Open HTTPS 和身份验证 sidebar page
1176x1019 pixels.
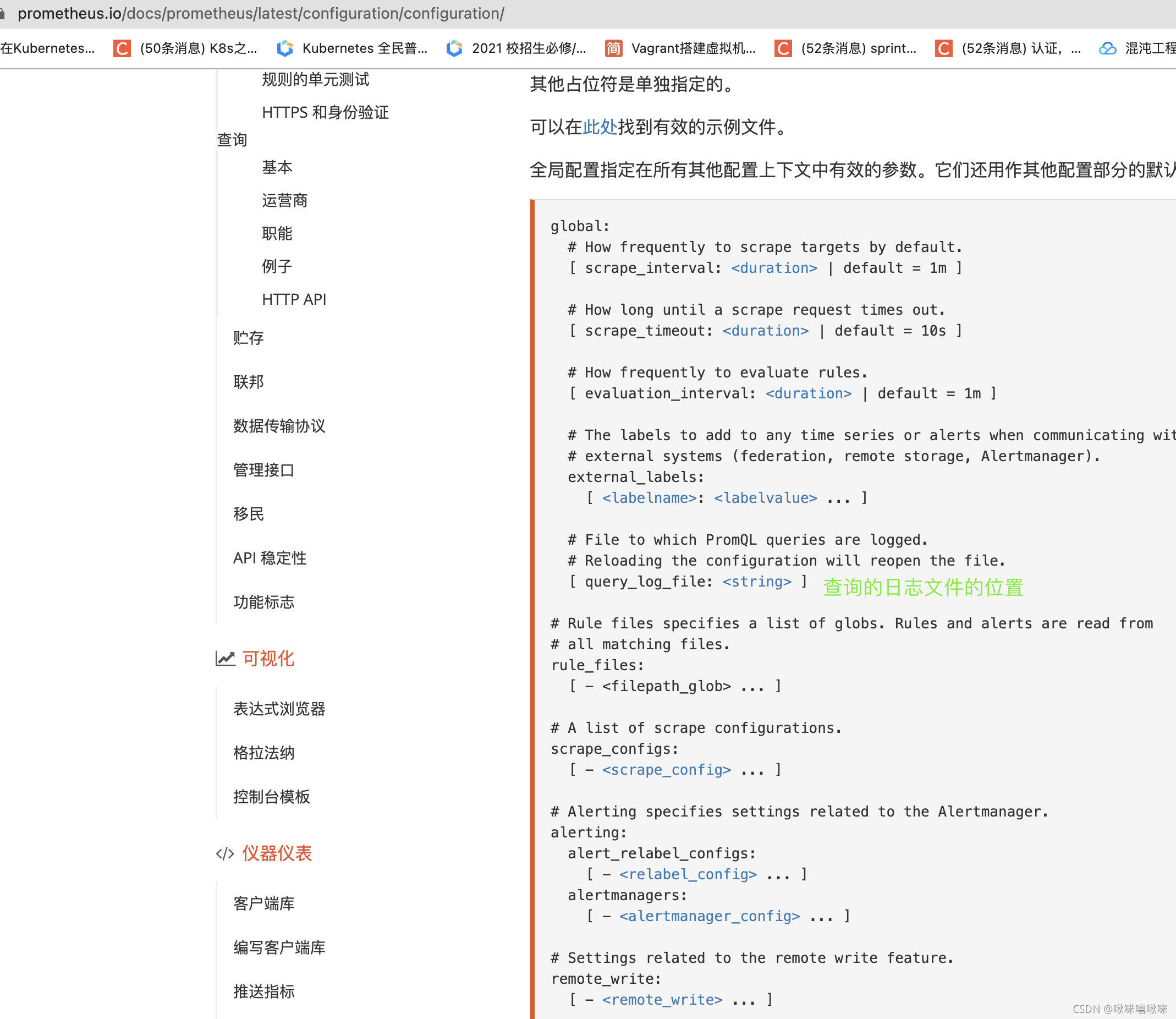pos(325,113)
